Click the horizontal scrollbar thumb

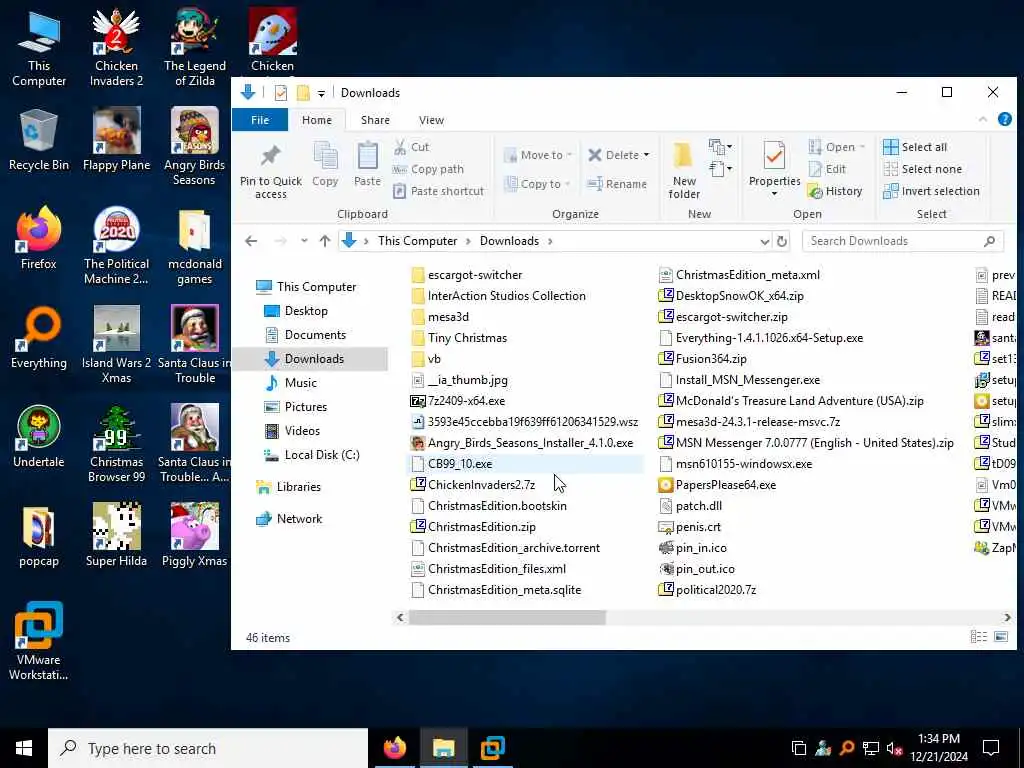click(507, 617)
